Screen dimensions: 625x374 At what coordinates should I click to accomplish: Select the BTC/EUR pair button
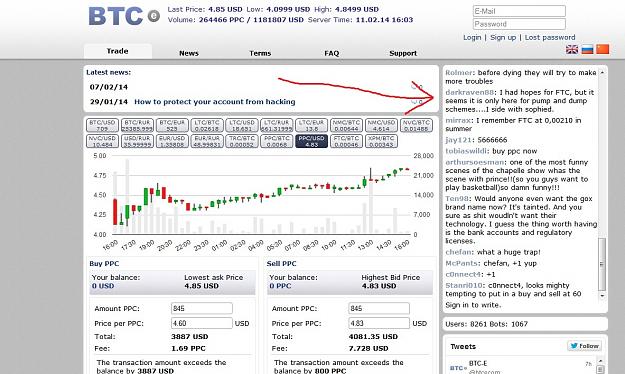coord(172,125)
